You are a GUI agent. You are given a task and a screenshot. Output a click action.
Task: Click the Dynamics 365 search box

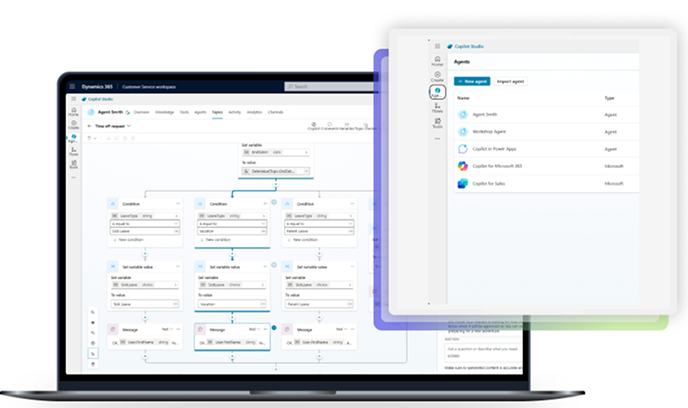click(x=329, y=86)
